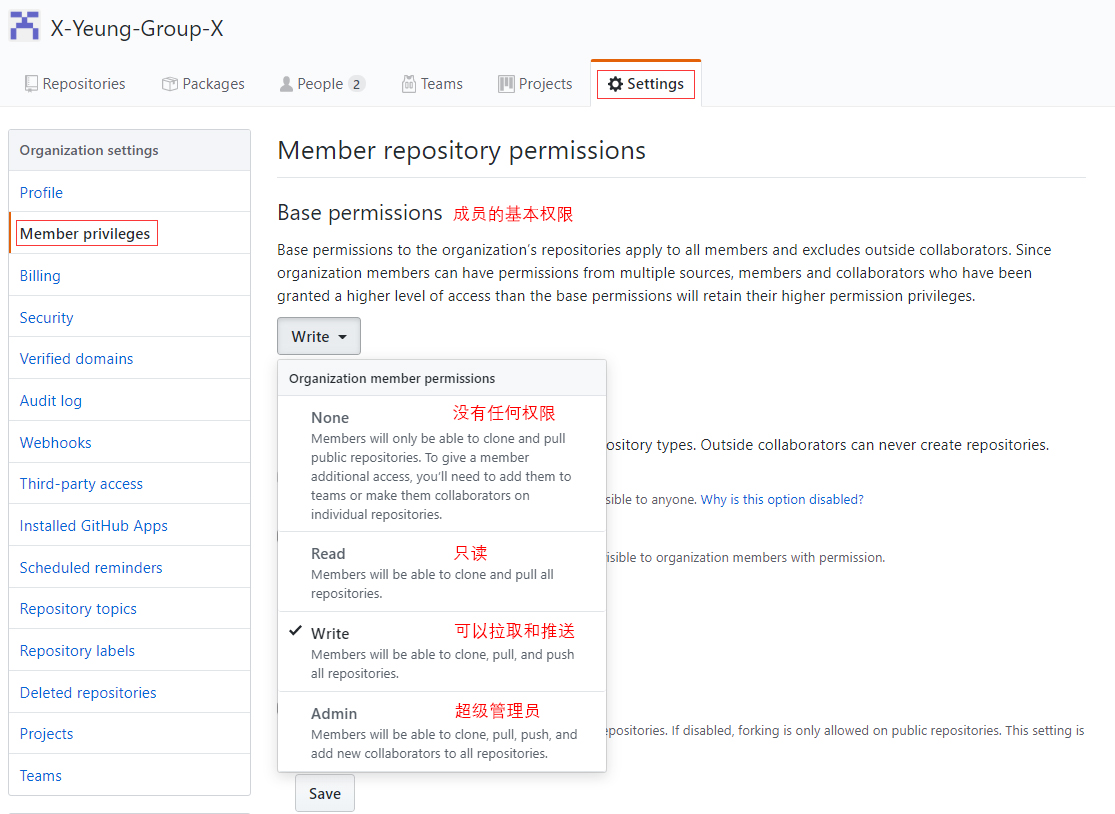1115x814 pixels.
Task: Click the Teams tab icon
Action: coord(409,84)
